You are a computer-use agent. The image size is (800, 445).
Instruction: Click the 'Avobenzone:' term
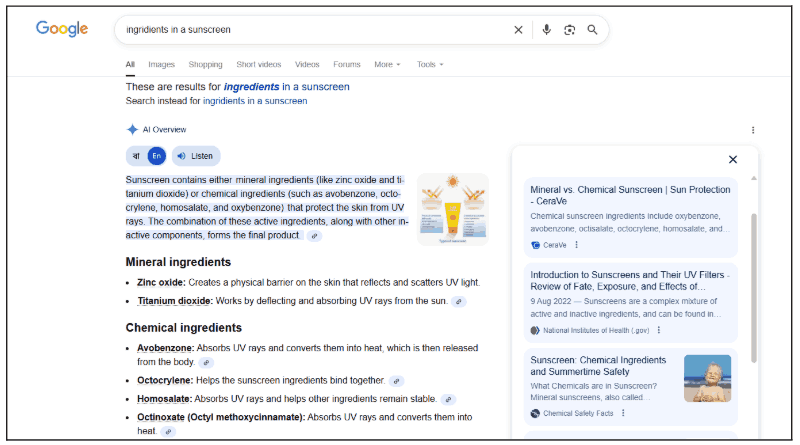pos(166,348)
